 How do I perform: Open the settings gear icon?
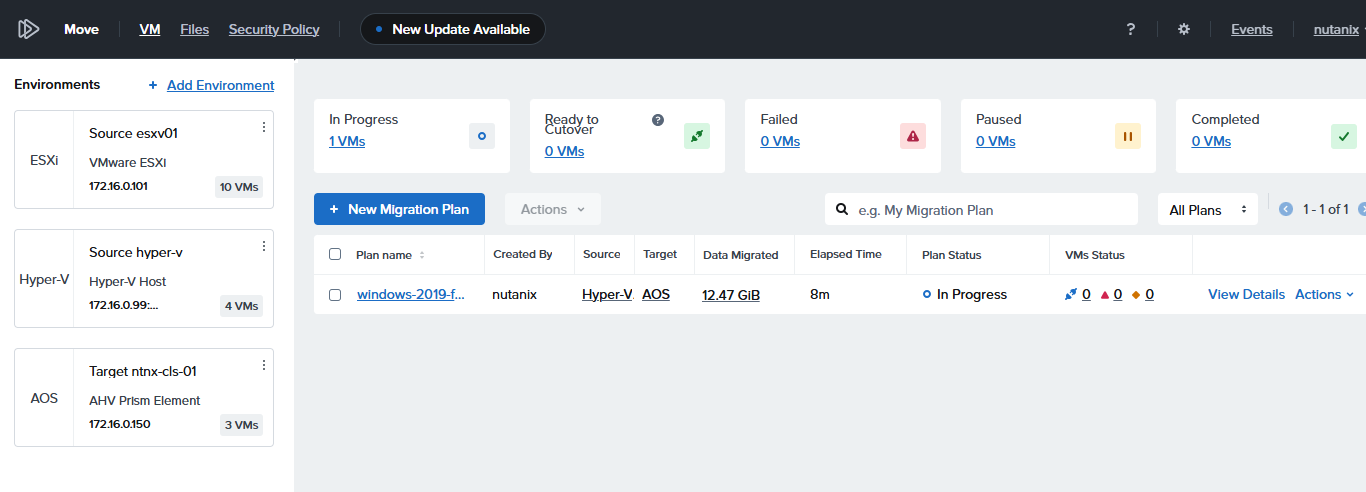point(1184,29)
